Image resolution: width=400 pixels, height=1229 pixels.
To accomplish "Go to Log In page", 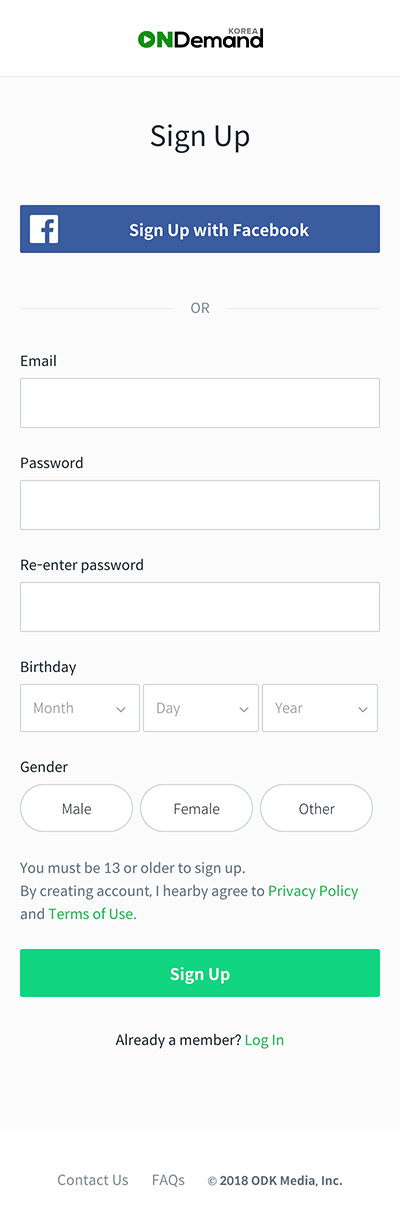I will pos(264,1040).
